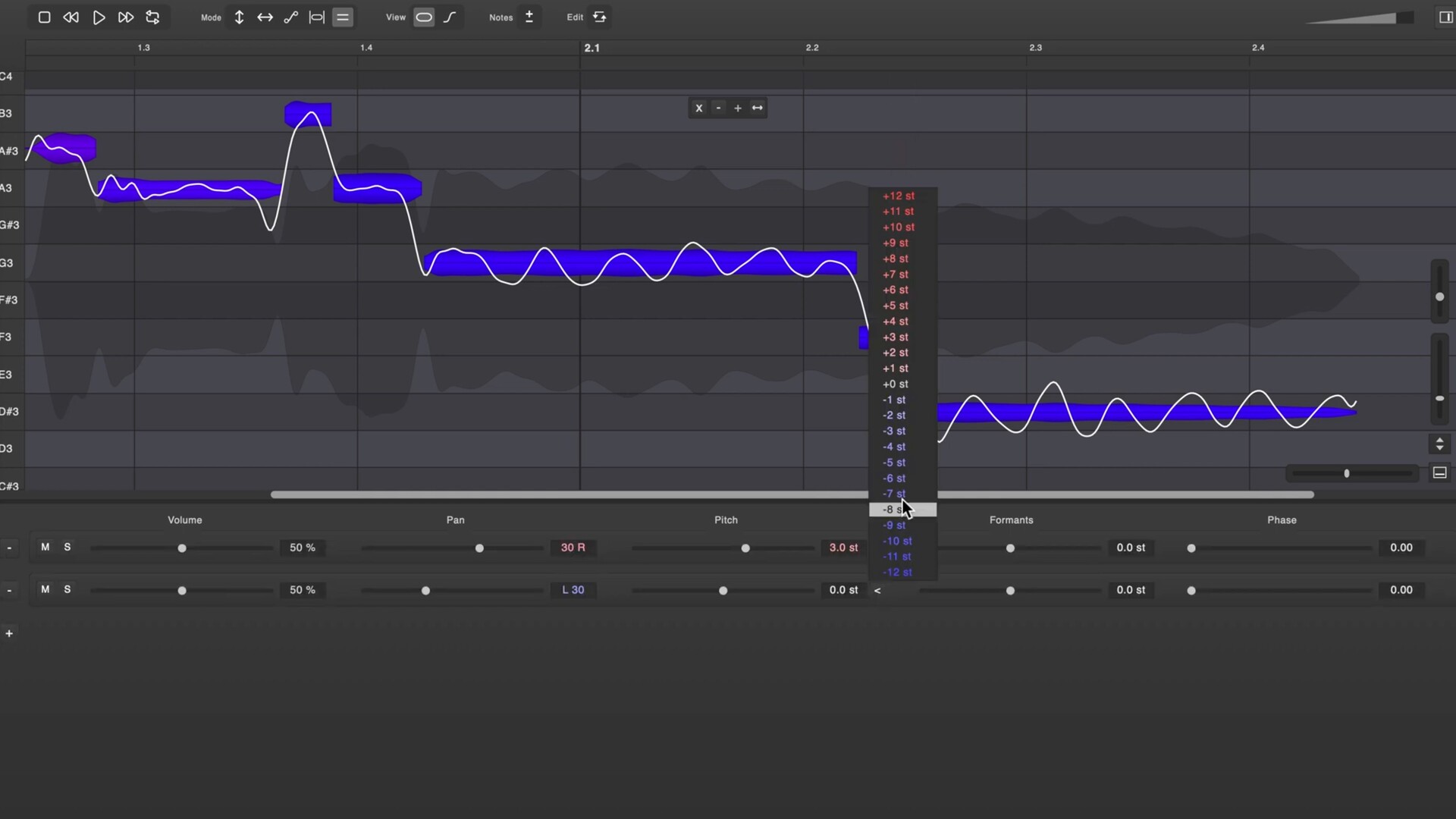The width and height of the screenshot is (1456, 819).
Task: Select the vertical pitch mode tool
Action: click(239, 17)
